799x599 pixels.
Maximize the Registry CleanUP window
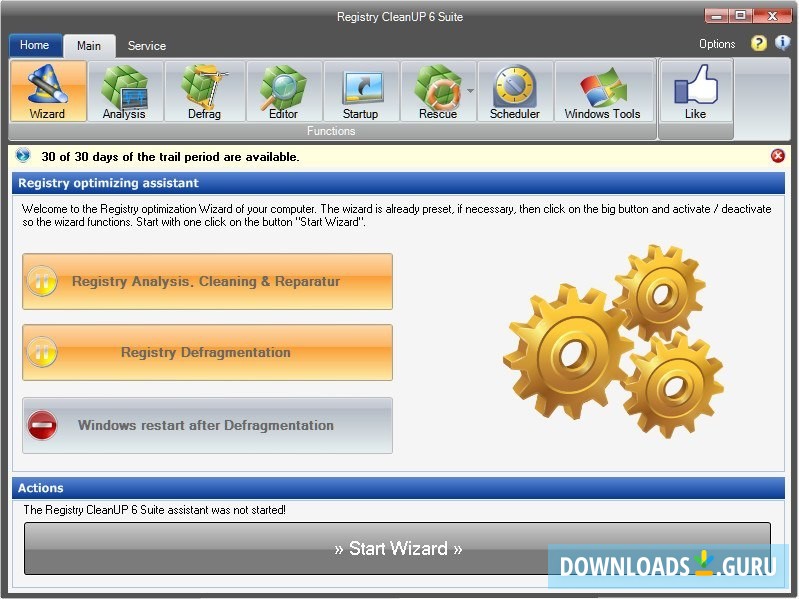tap(740, 16)
